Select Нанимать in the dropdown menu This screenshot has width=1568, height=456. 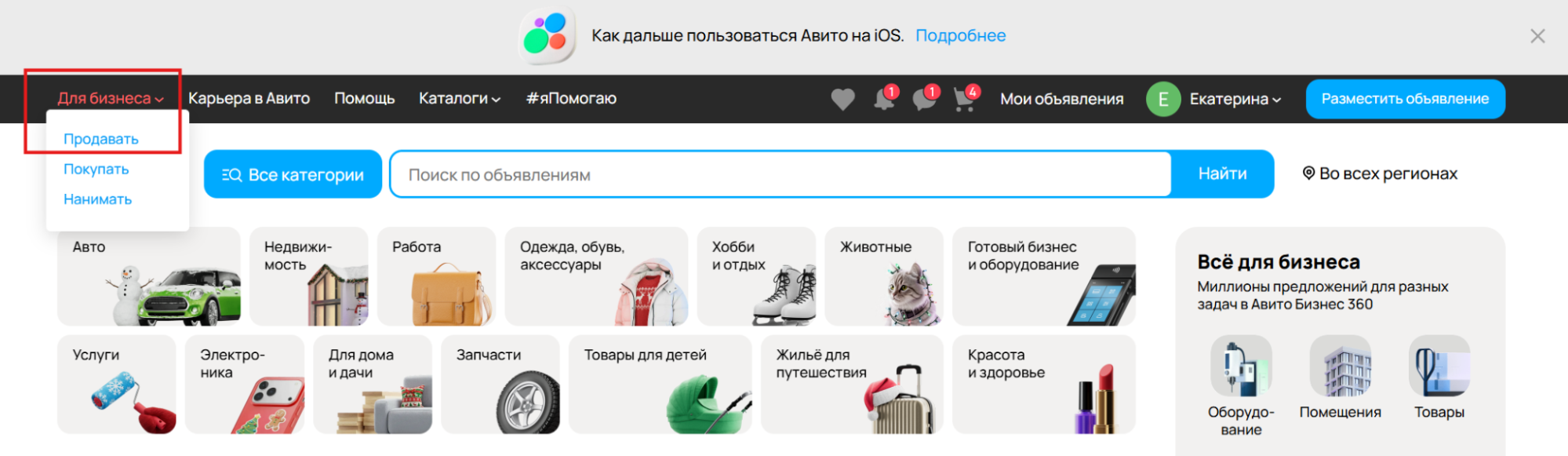(x=98, y=199)
